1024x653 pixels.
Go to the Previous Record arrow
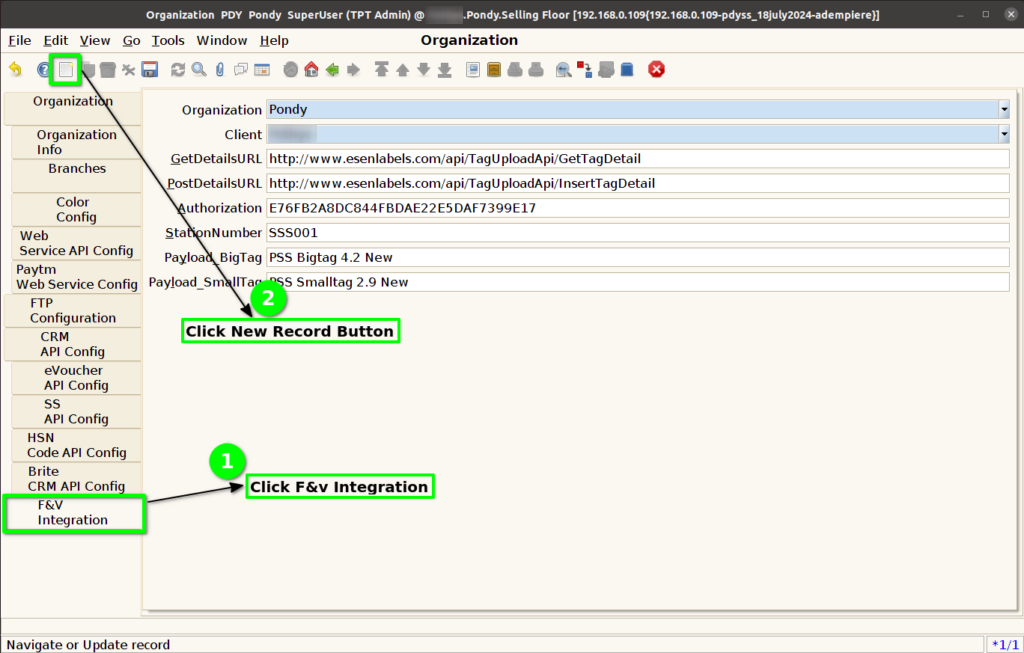click(x=402, y=69)
